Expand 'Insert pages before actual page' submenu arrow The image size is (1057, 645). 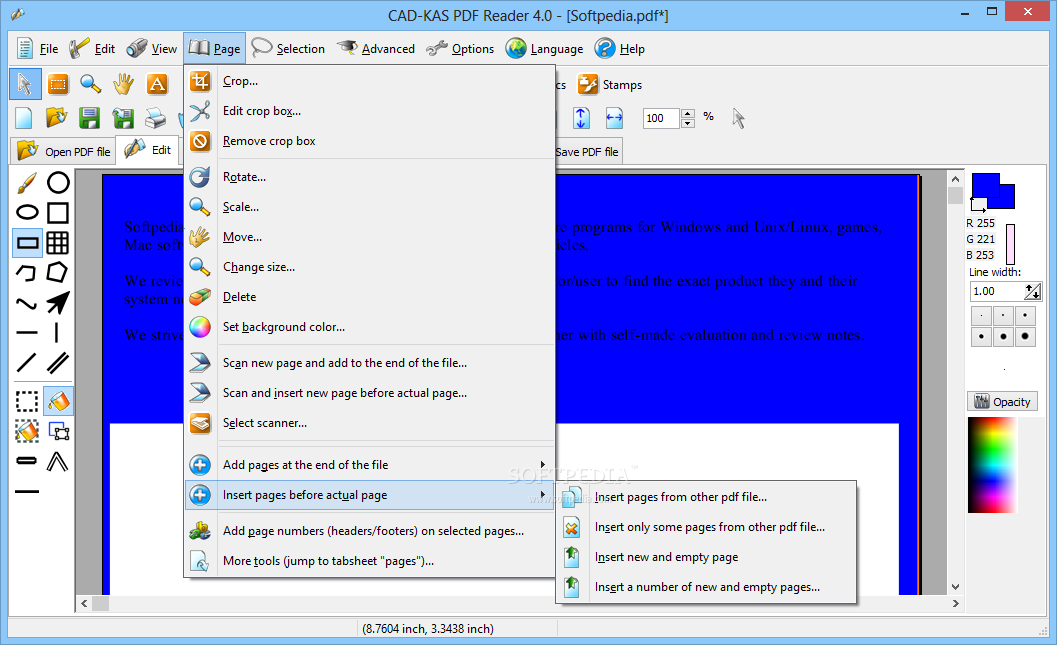[543, 495]
